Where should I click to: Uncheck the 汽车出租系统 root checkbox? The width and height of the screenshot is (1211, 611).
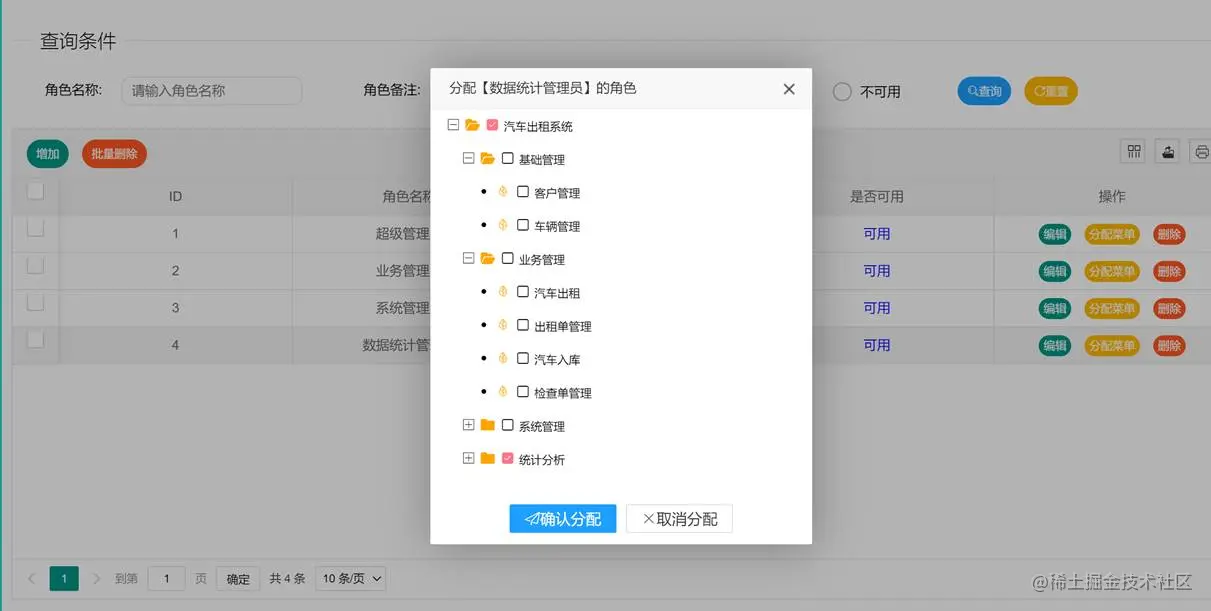(492, 125)
